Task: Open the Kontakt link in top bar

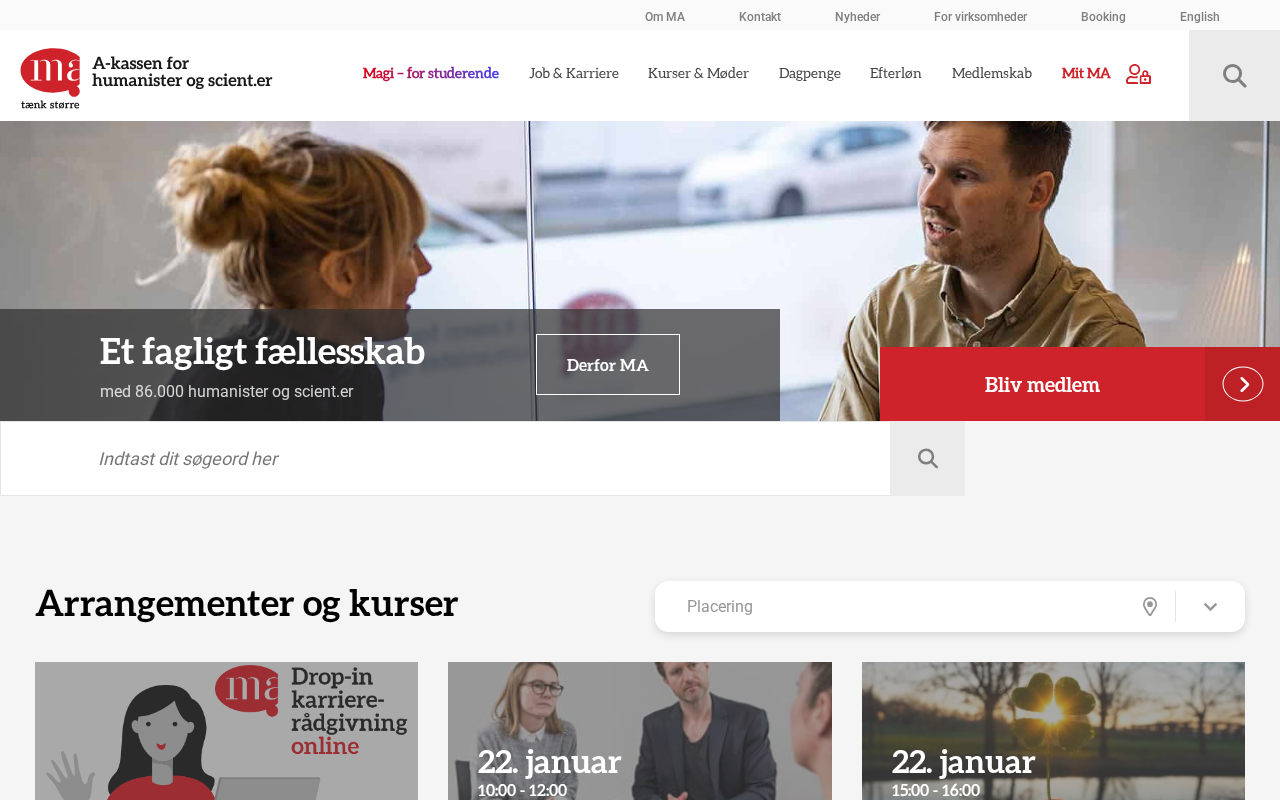Action: 760,17
